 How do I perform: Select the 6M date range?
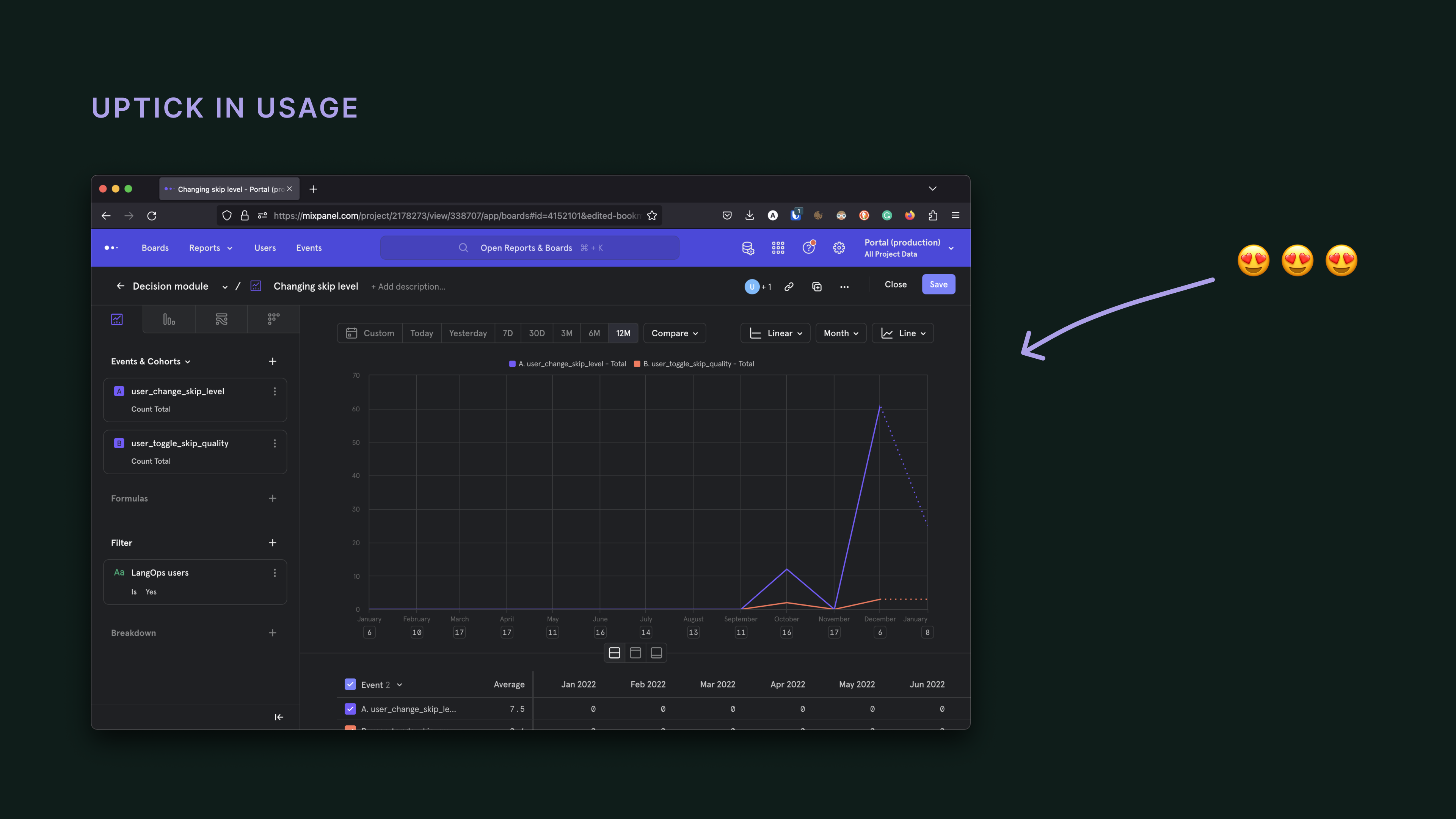(x=594, y=334)
